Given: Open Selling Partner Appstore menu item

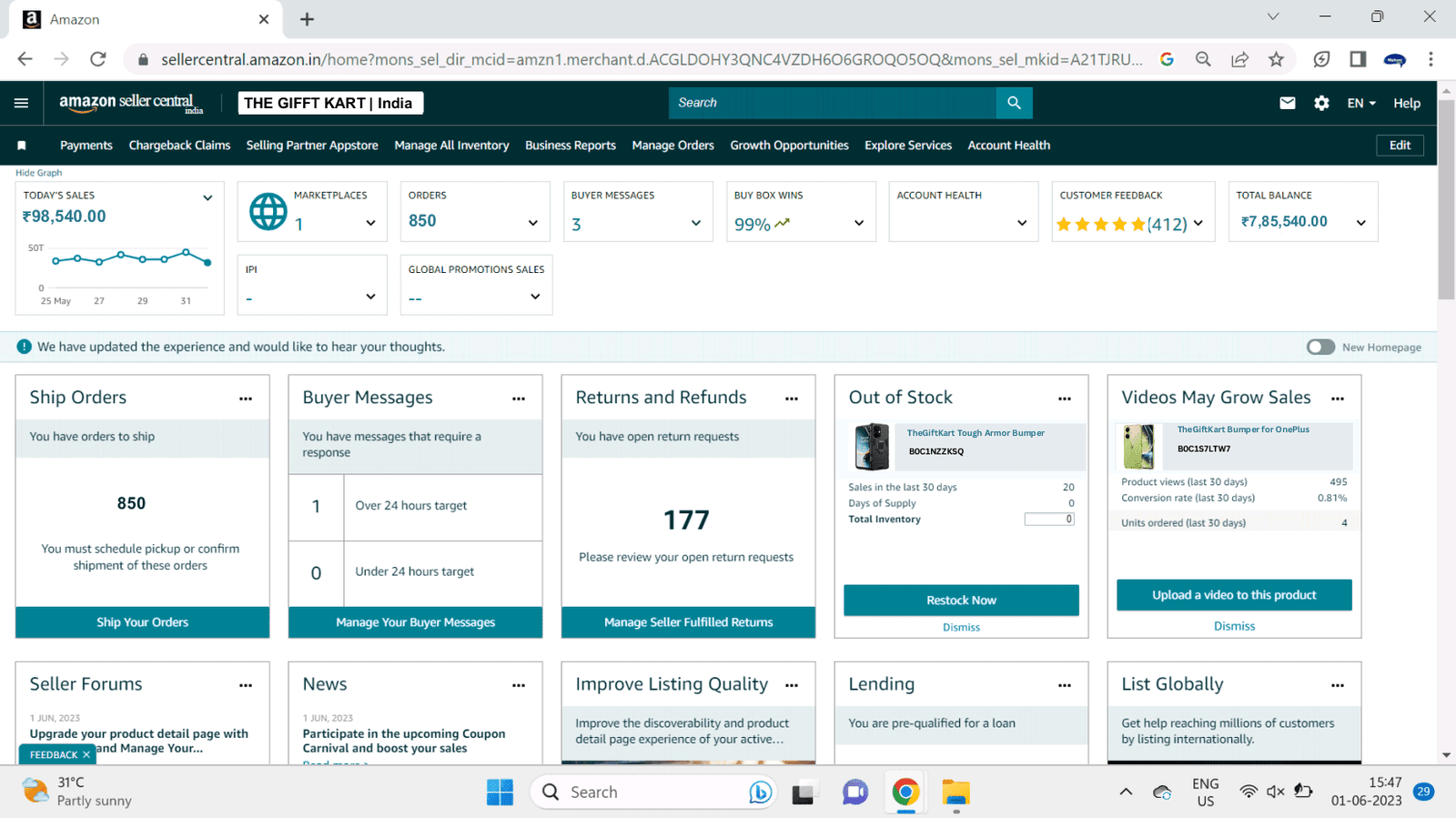Looking at the screenshot, I should tap(312, 146).
